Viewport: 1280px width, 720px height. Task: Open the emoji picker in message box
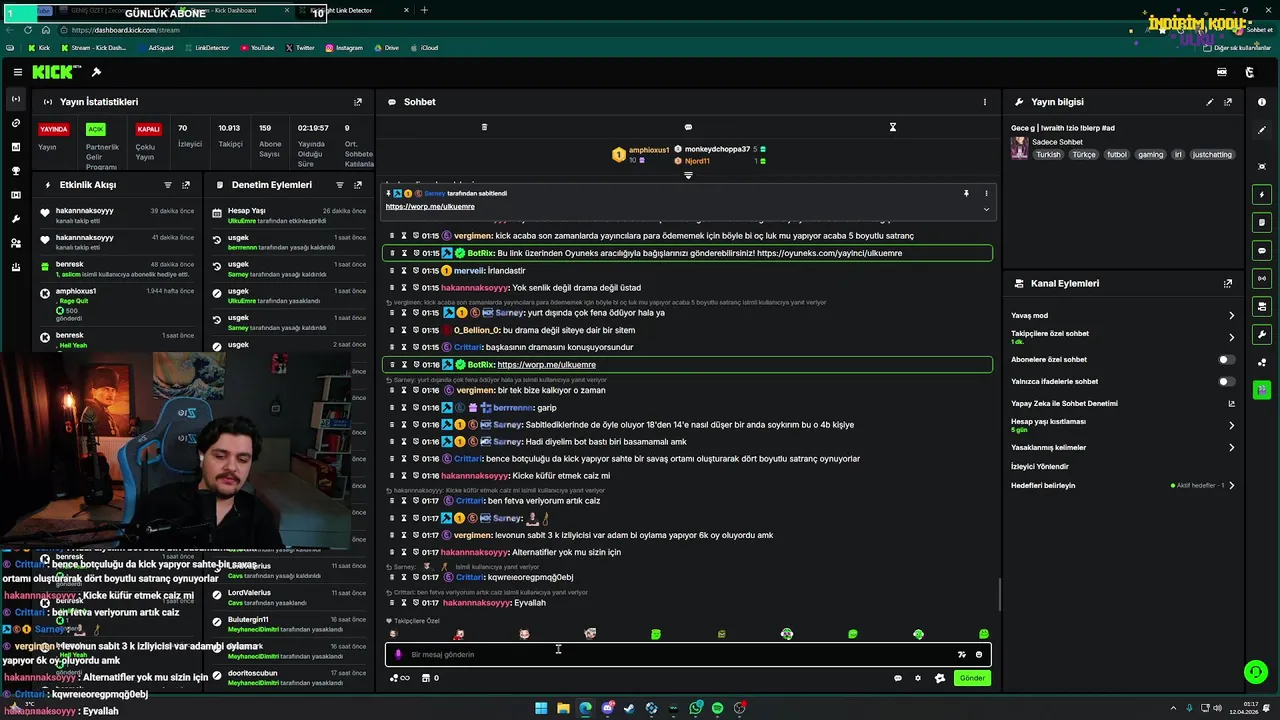(979, 655)
